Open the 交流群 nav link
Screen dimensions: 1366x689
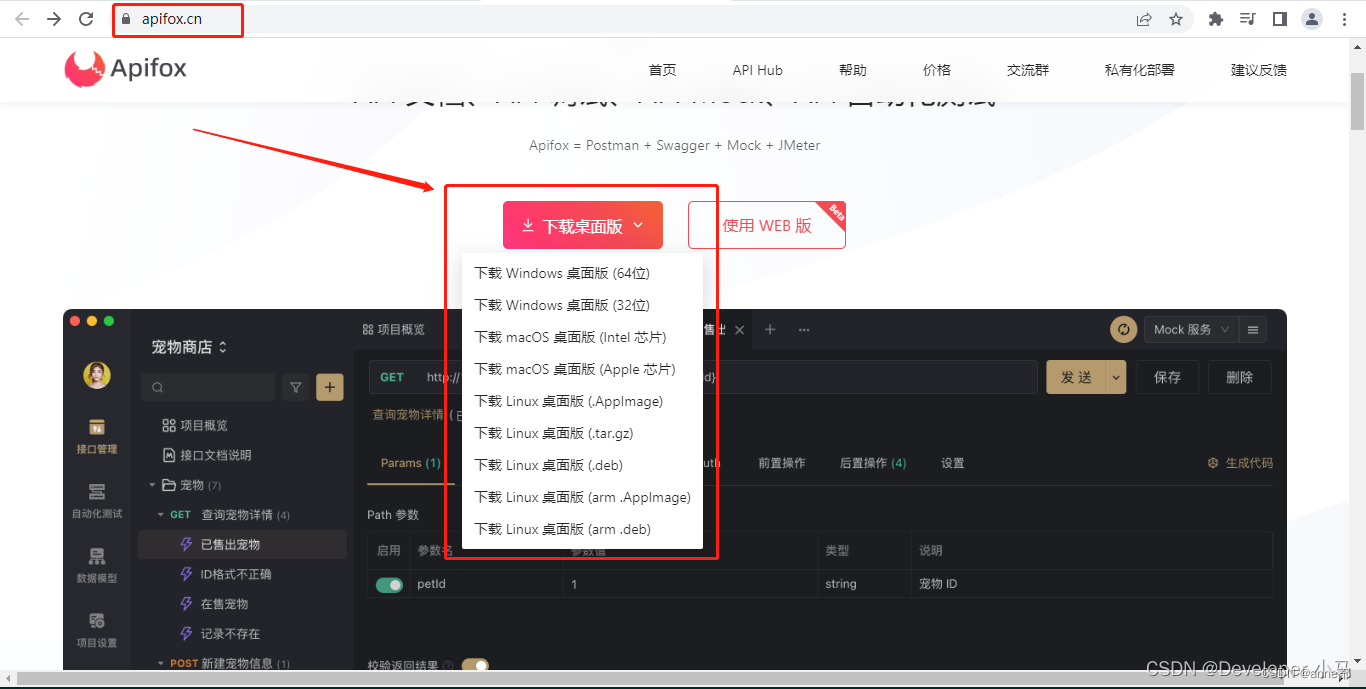point(1028,70)
